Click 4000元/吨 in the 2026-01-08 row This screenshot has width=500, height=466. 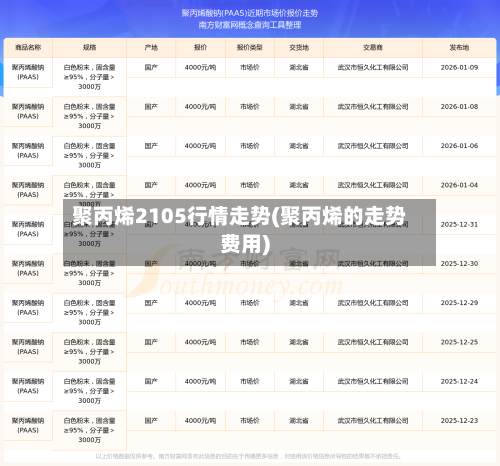coord(200,107)
